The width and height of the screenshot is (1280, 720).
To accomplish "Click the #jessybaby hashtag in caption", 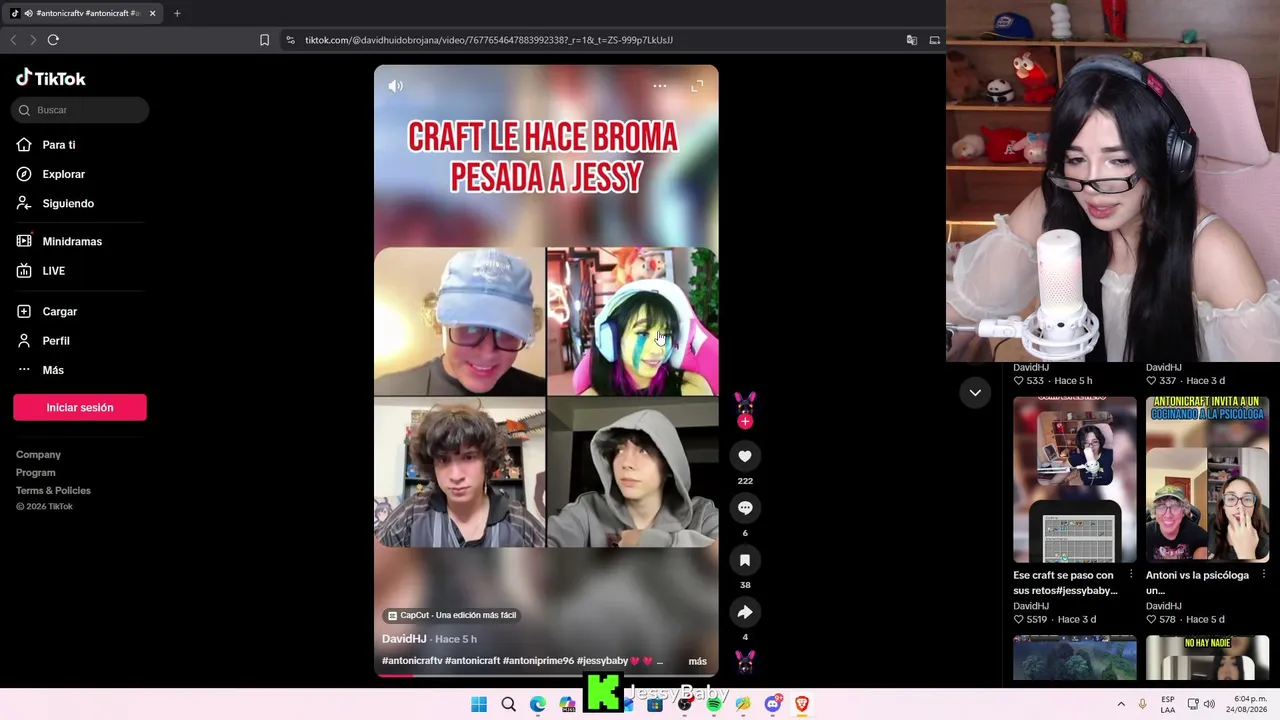I will (602, 661).
